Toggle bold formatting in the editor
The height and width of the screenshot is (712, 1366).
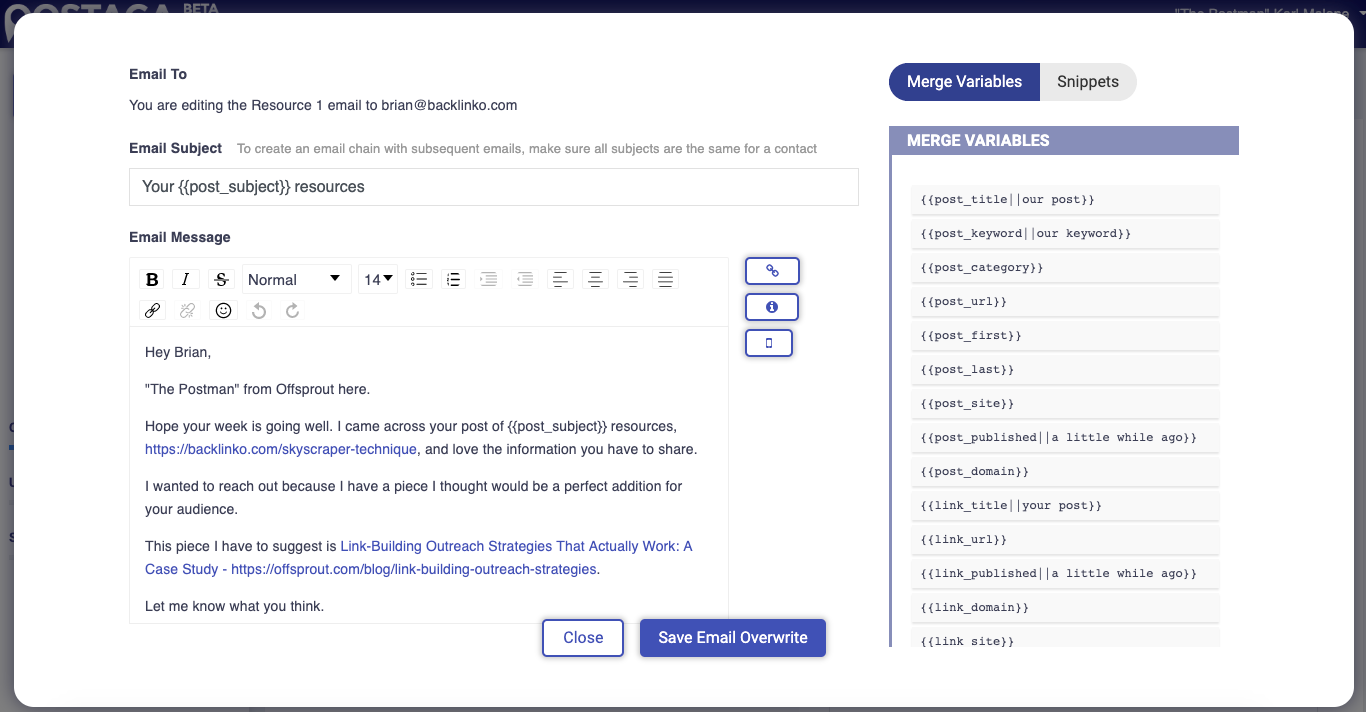(152, 279)
